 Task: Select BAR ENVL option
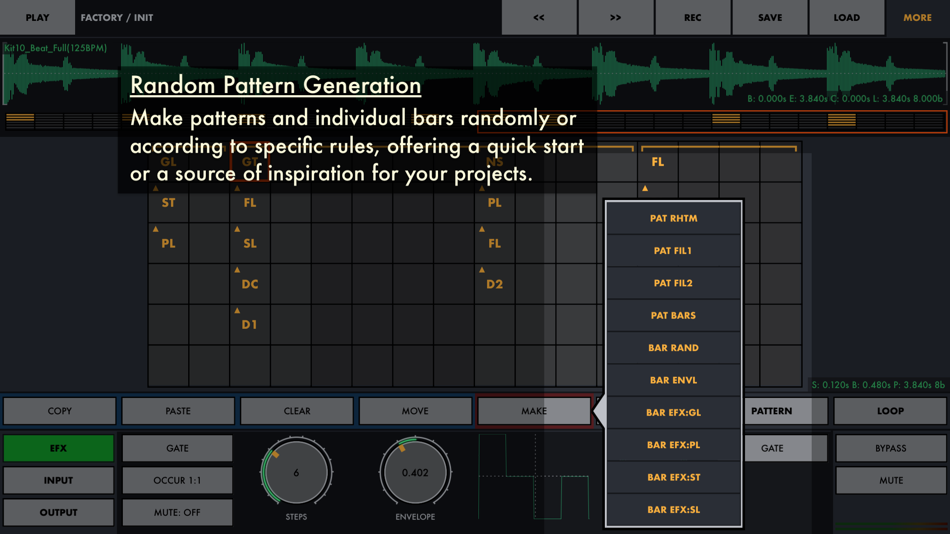[x=674, y=380]
